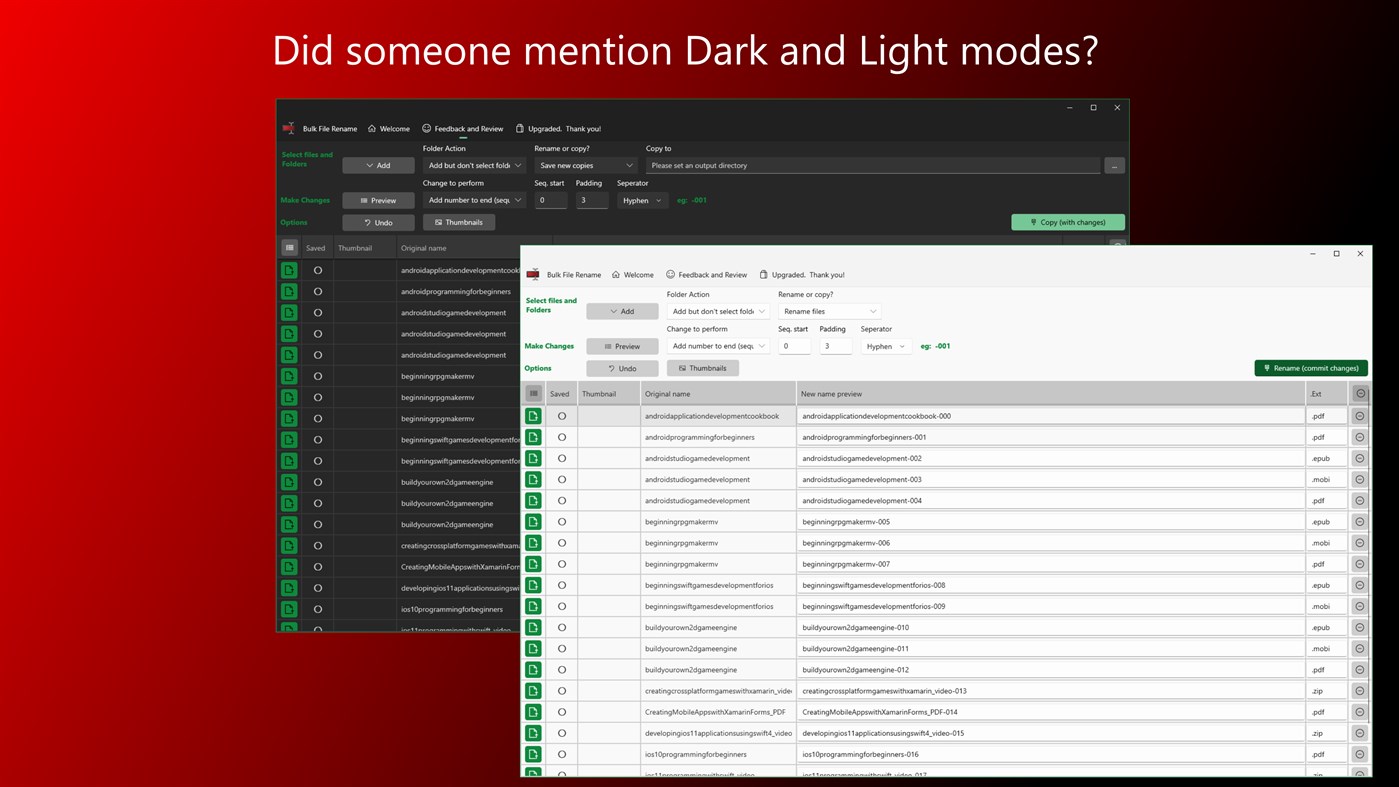Click green file icon of creatingcrossplatformgameswithxamarin row, light window
Viewport: 1399px width, 787px height.
coord(533,691)
